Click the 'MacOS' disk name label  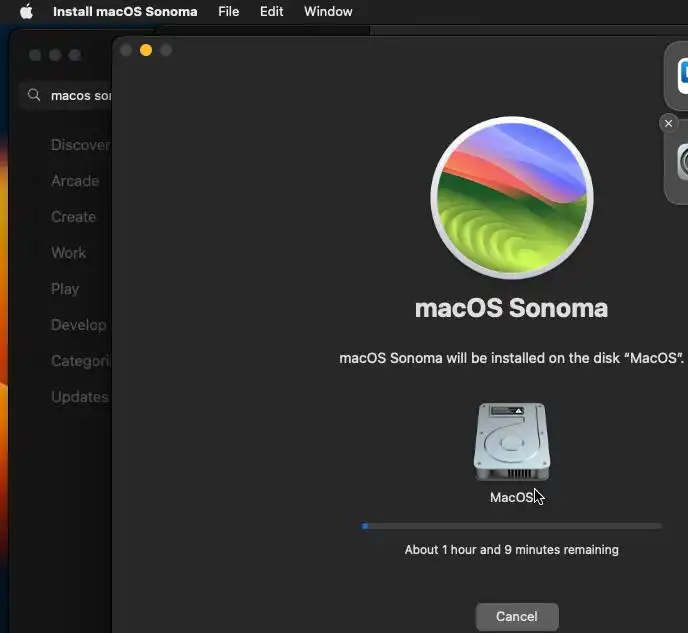[512, 497]
